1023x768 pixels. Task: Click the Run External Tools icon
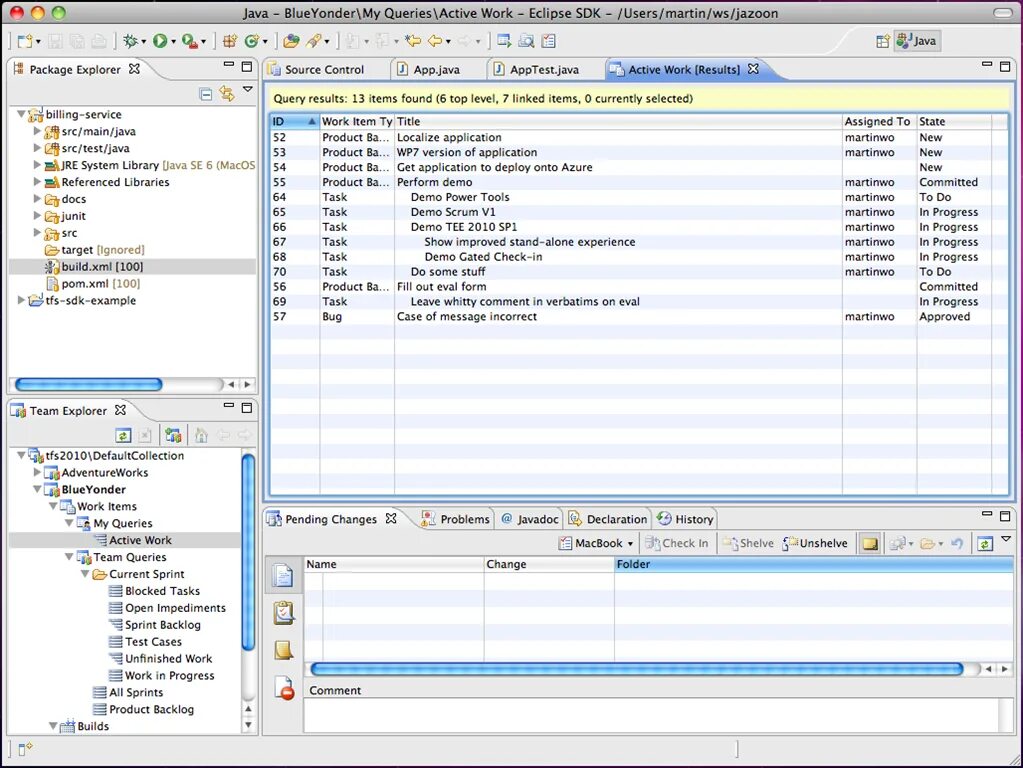[190, 41]
